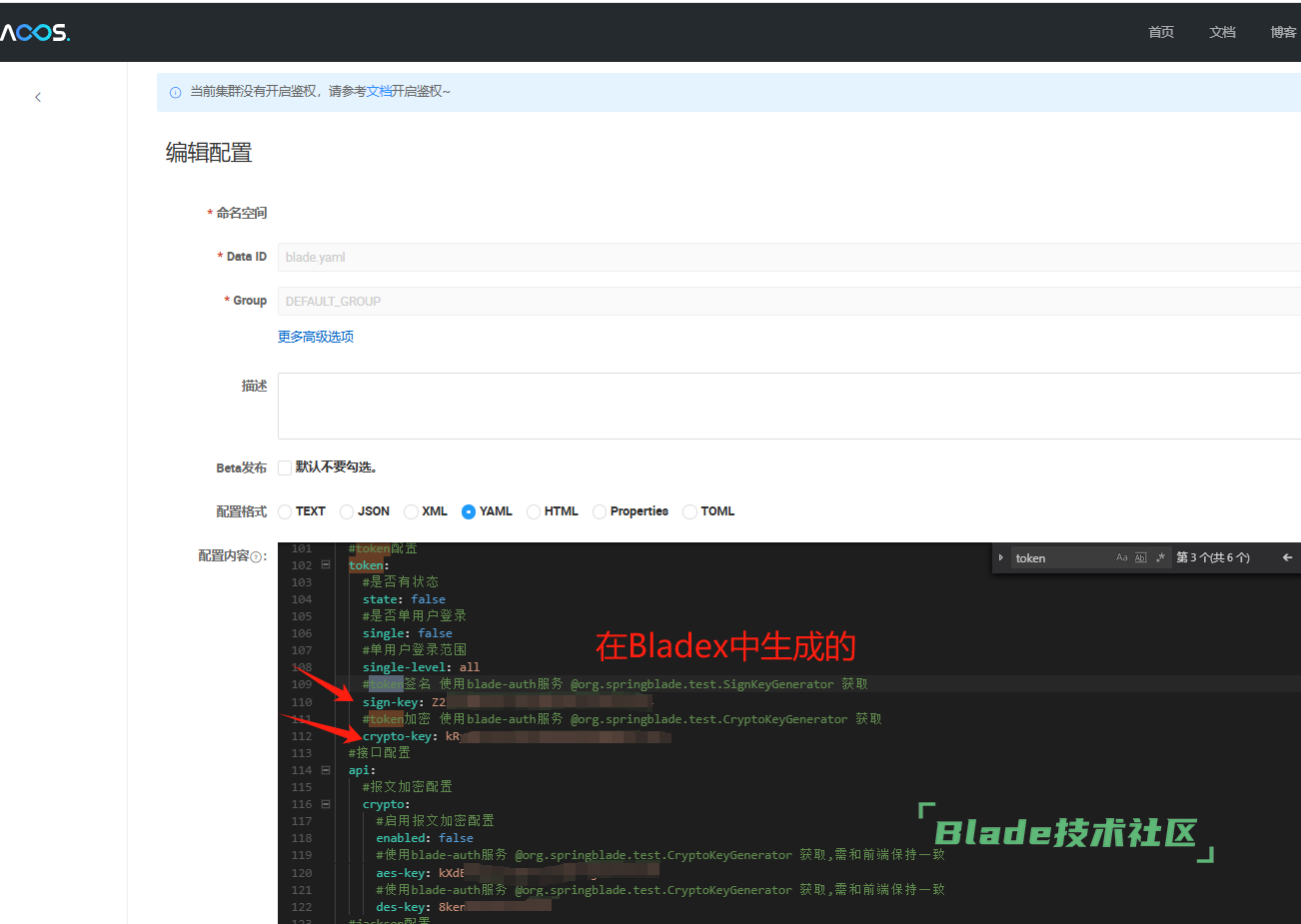
Task: Toggle match whole word in the find widget
Action: point(1141,557)
